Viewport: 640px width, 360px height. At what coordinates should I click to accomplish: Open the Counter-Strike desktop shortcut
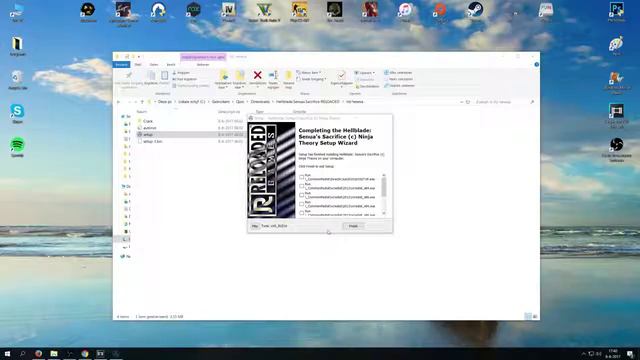[300, 11]
